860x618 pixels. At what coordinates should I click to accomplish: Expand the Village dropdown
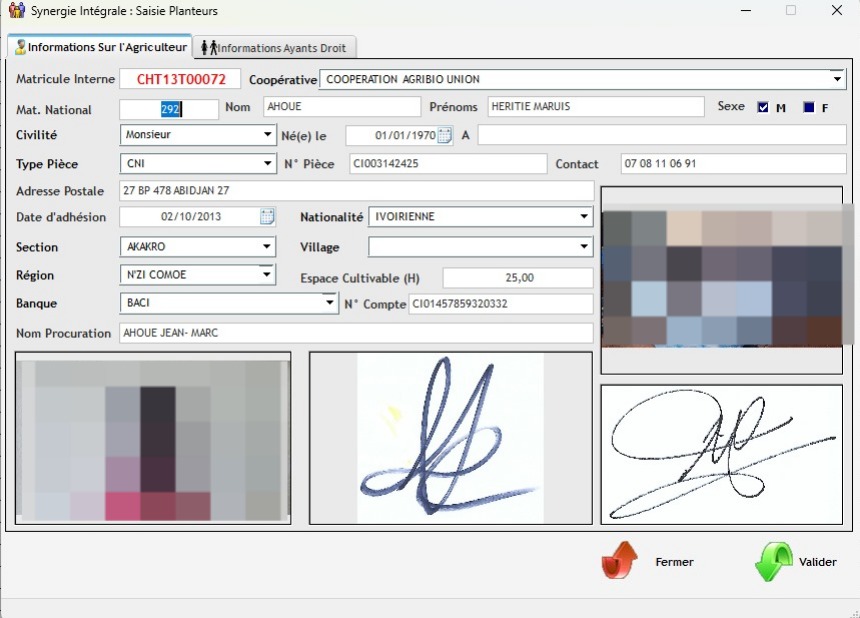click(584, 246)
